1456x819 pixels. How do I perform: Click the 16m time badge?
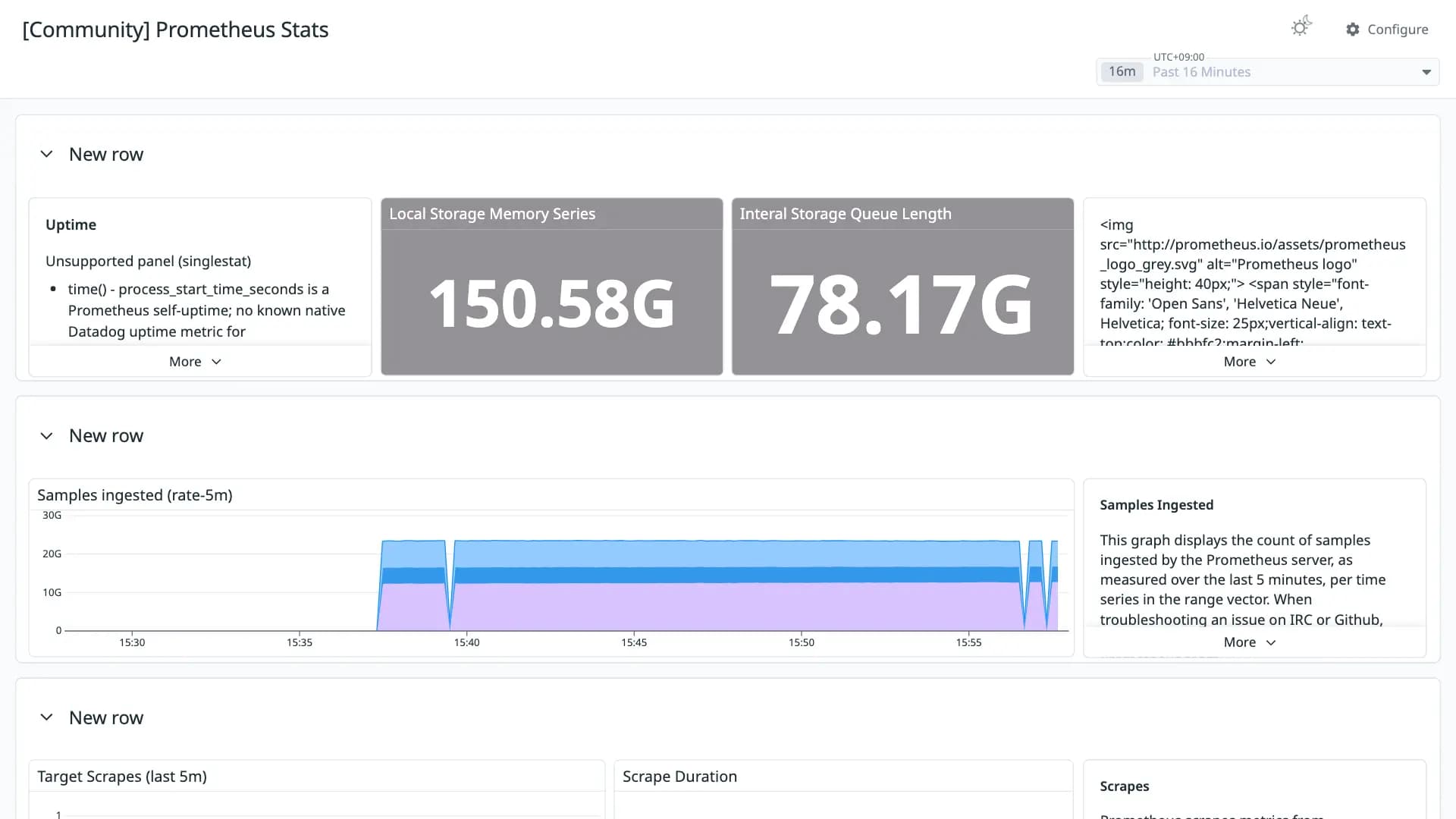(x=1122, y=71)
